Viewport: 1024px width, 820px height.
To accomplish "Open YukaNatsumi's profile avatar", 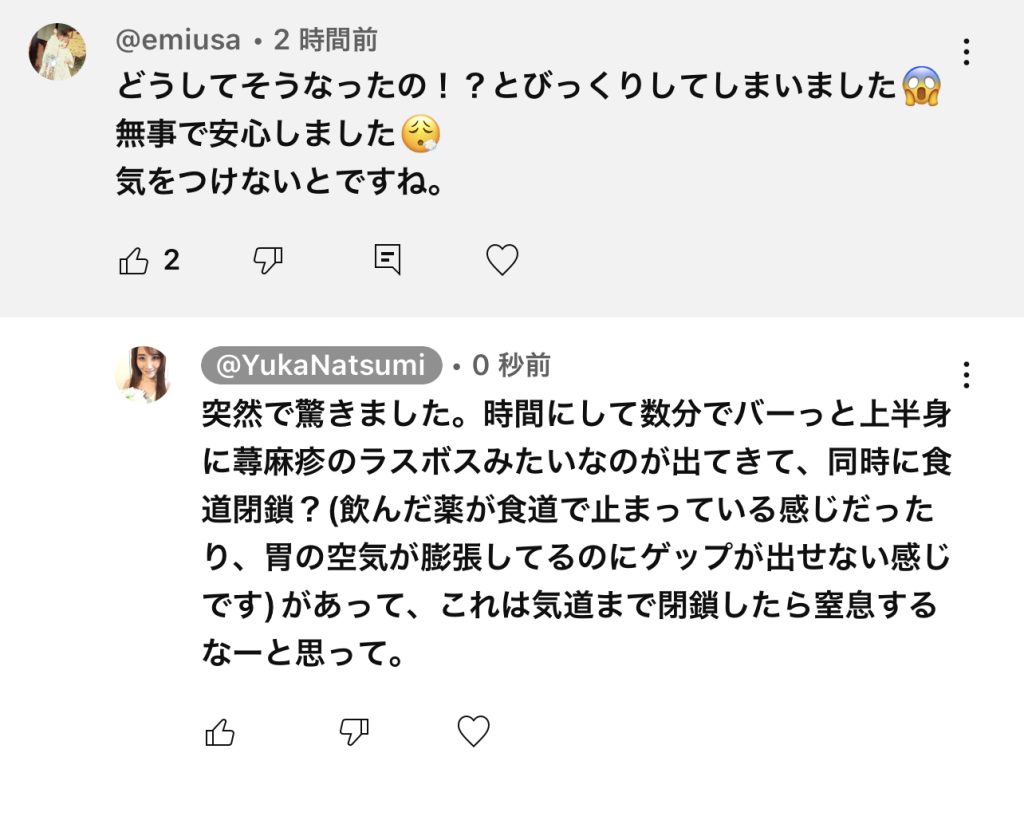I will [143, 374].
